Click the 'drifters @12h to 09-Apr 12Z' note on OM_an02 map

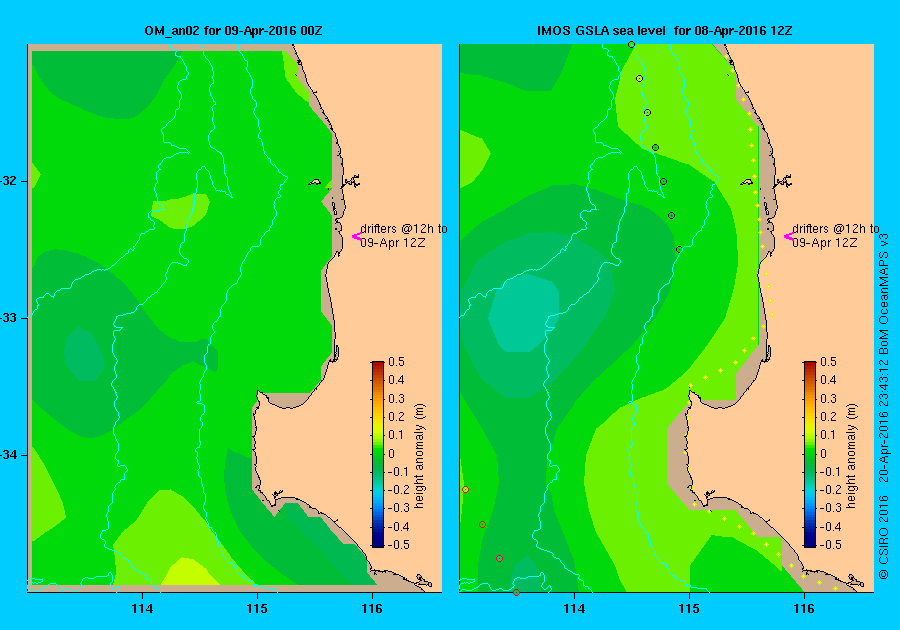(x=404, y=235)
